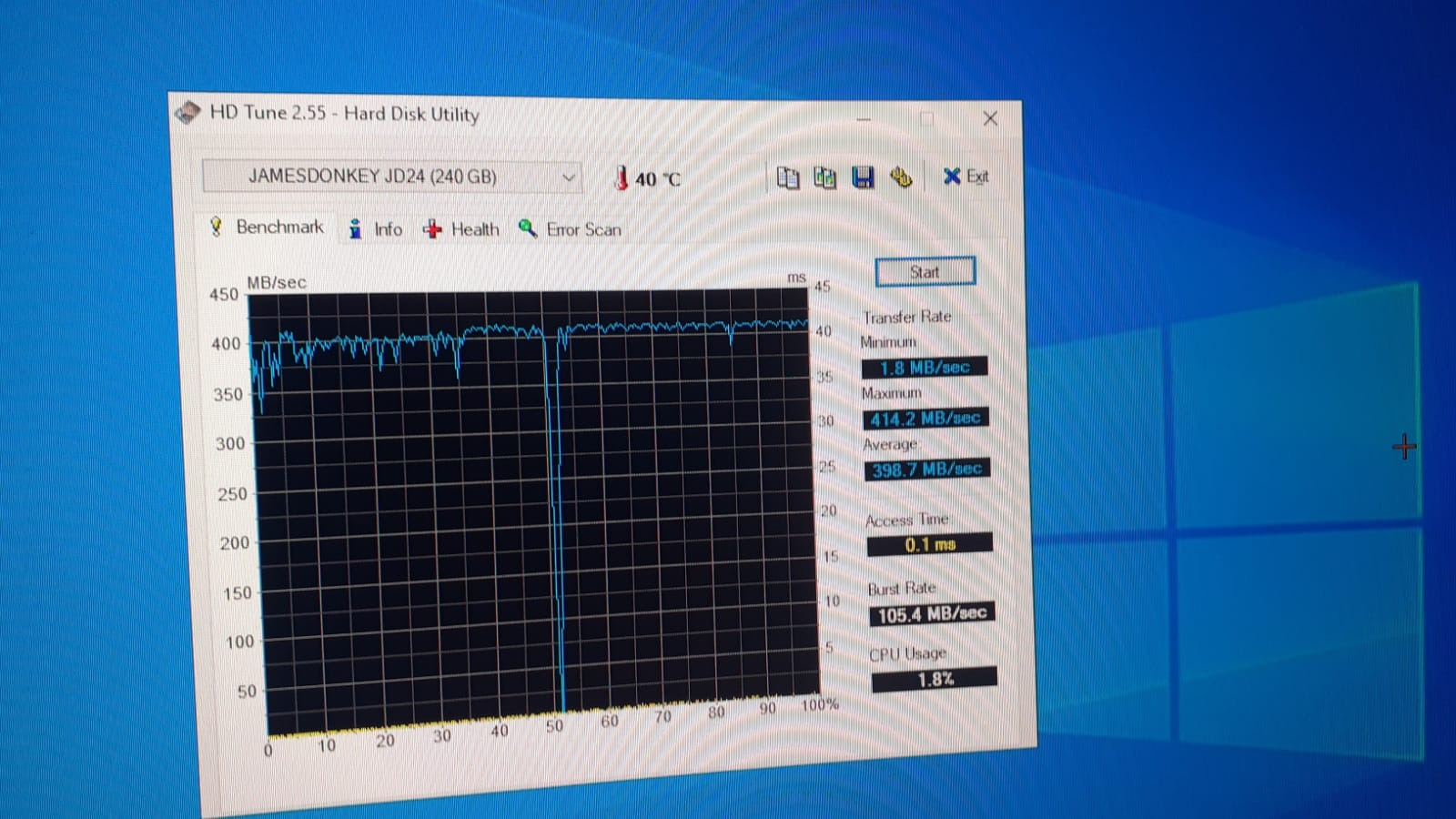Click the minimum value 1.8 MB/sec
Screen dimensions: 1456x819
click(x=925, y=368)
